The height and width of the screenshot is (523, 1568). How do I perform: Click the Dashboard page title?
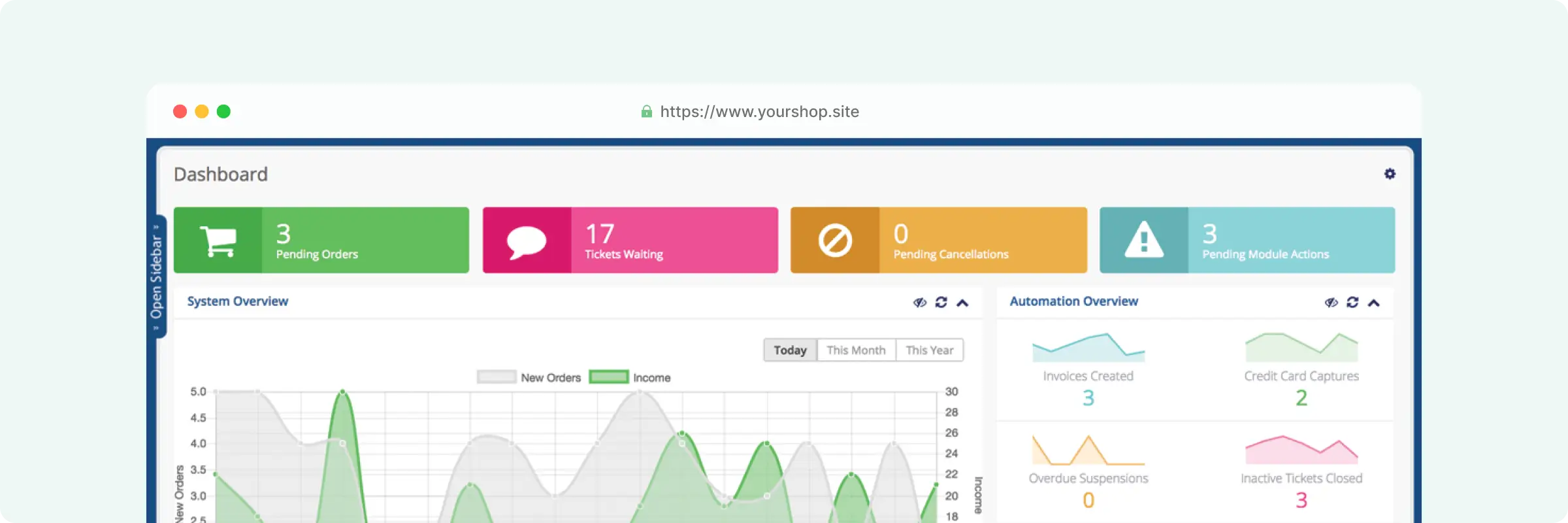[221, 175]
